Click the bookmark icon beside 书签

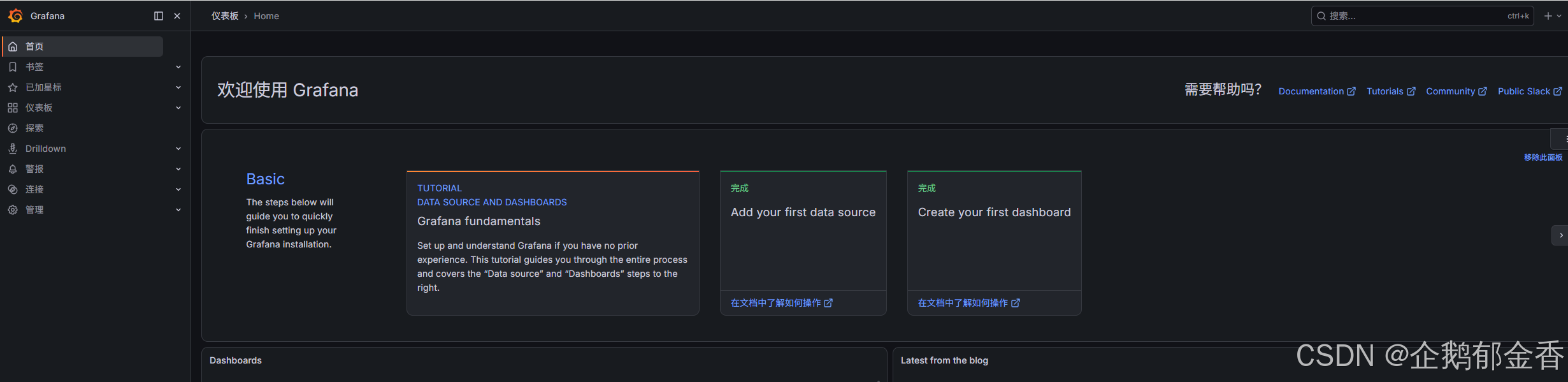[x=13, y=67]
